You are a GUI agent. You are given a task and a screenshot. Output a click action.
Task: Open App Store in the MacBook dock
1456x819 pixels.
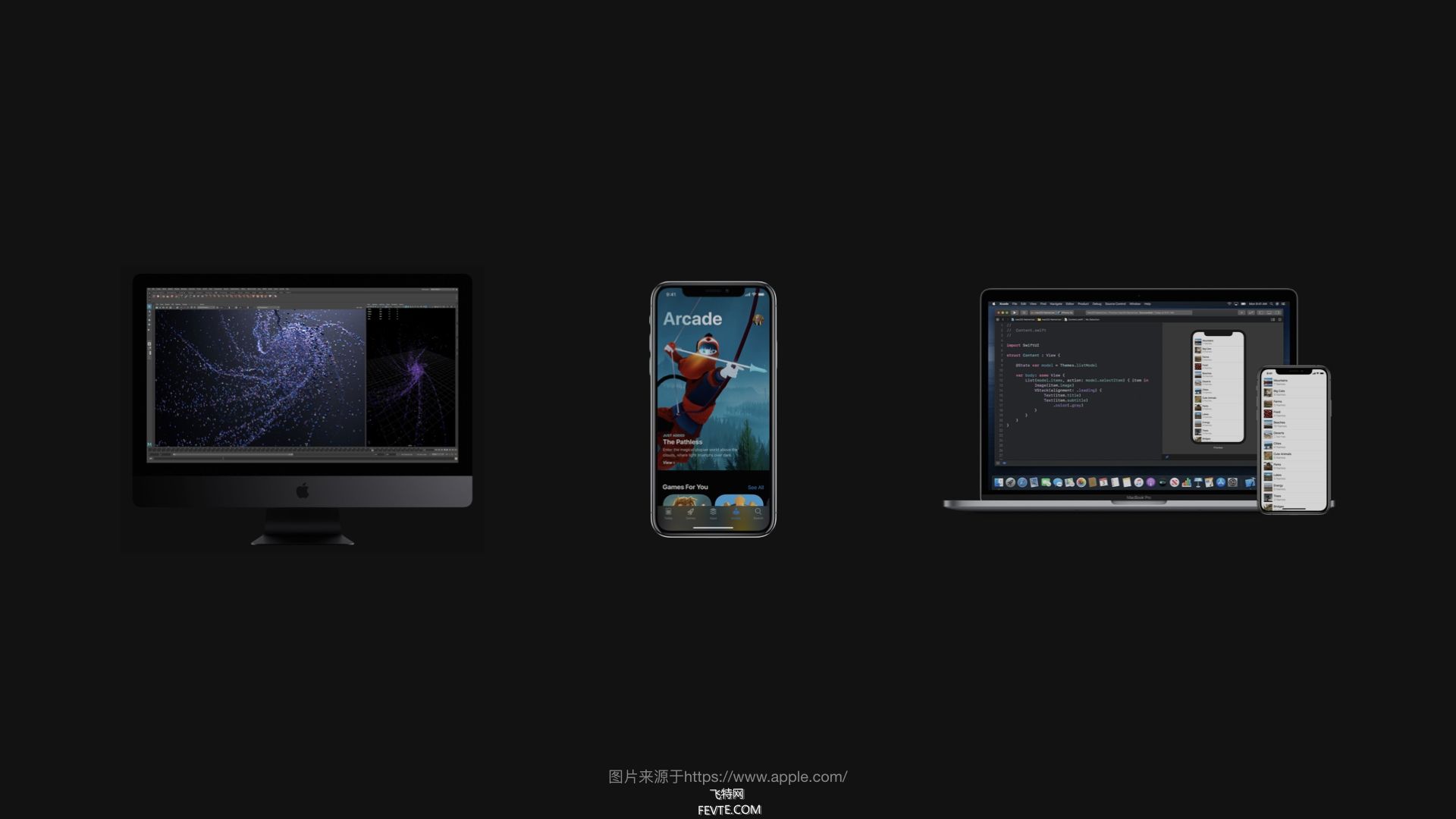click(1221, 482)
